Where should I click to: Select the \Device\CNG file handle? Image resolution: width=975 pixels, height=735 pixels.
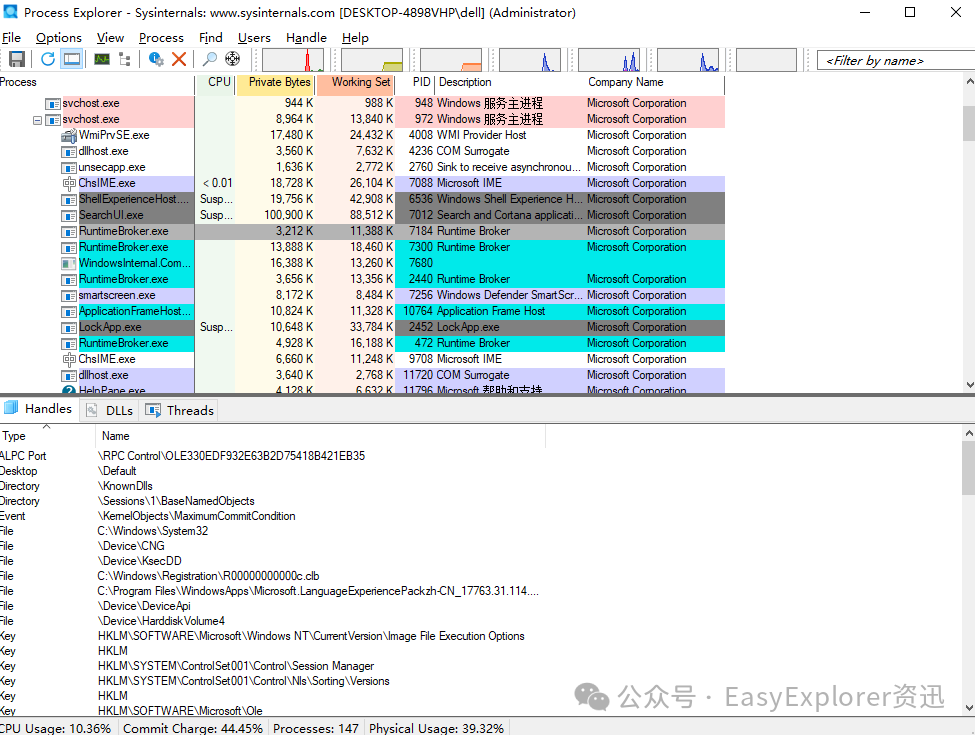[272, 546]
